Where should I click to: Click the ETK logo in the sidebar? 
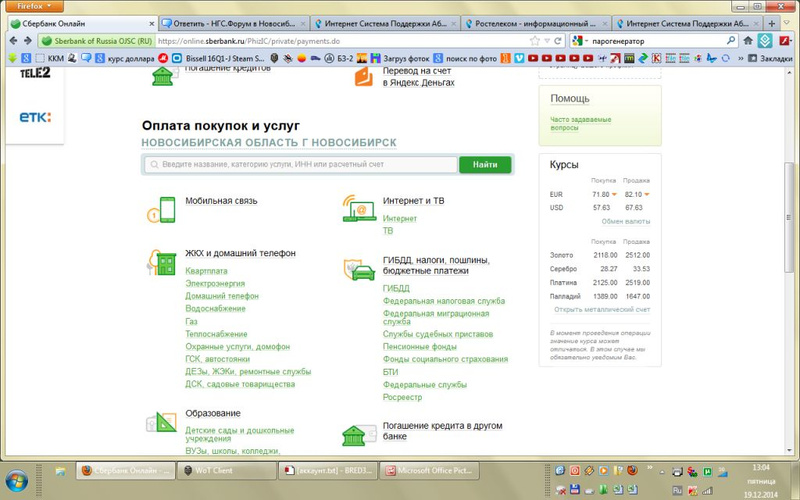(35, 118)
